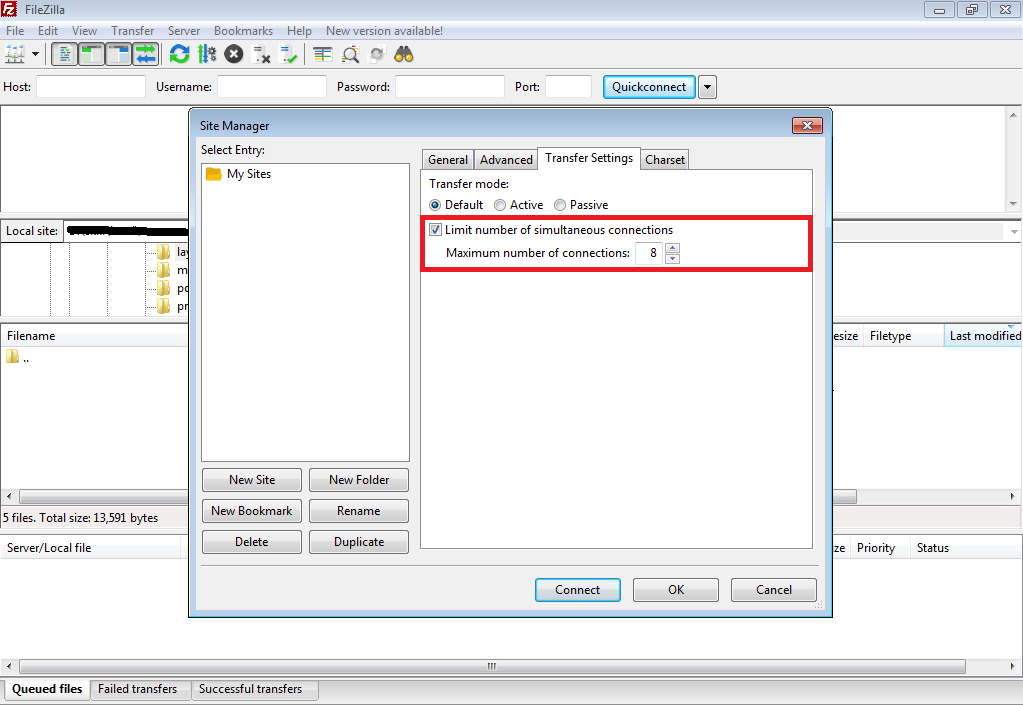
Task: Toggle directory comparison icon
Action: pos(350,54)
